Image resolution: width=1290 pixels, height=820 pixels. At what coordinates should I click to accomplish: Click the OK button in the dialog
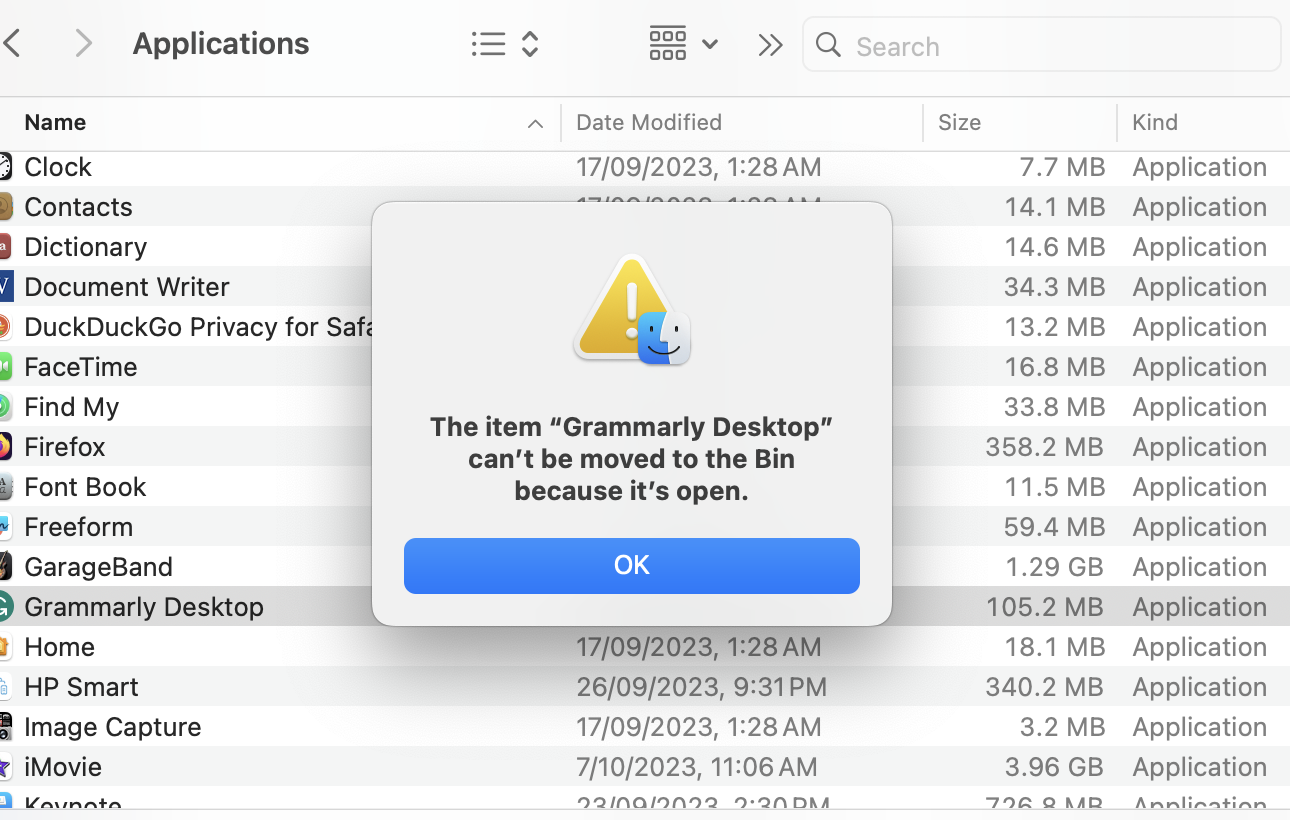pos(631,566)
